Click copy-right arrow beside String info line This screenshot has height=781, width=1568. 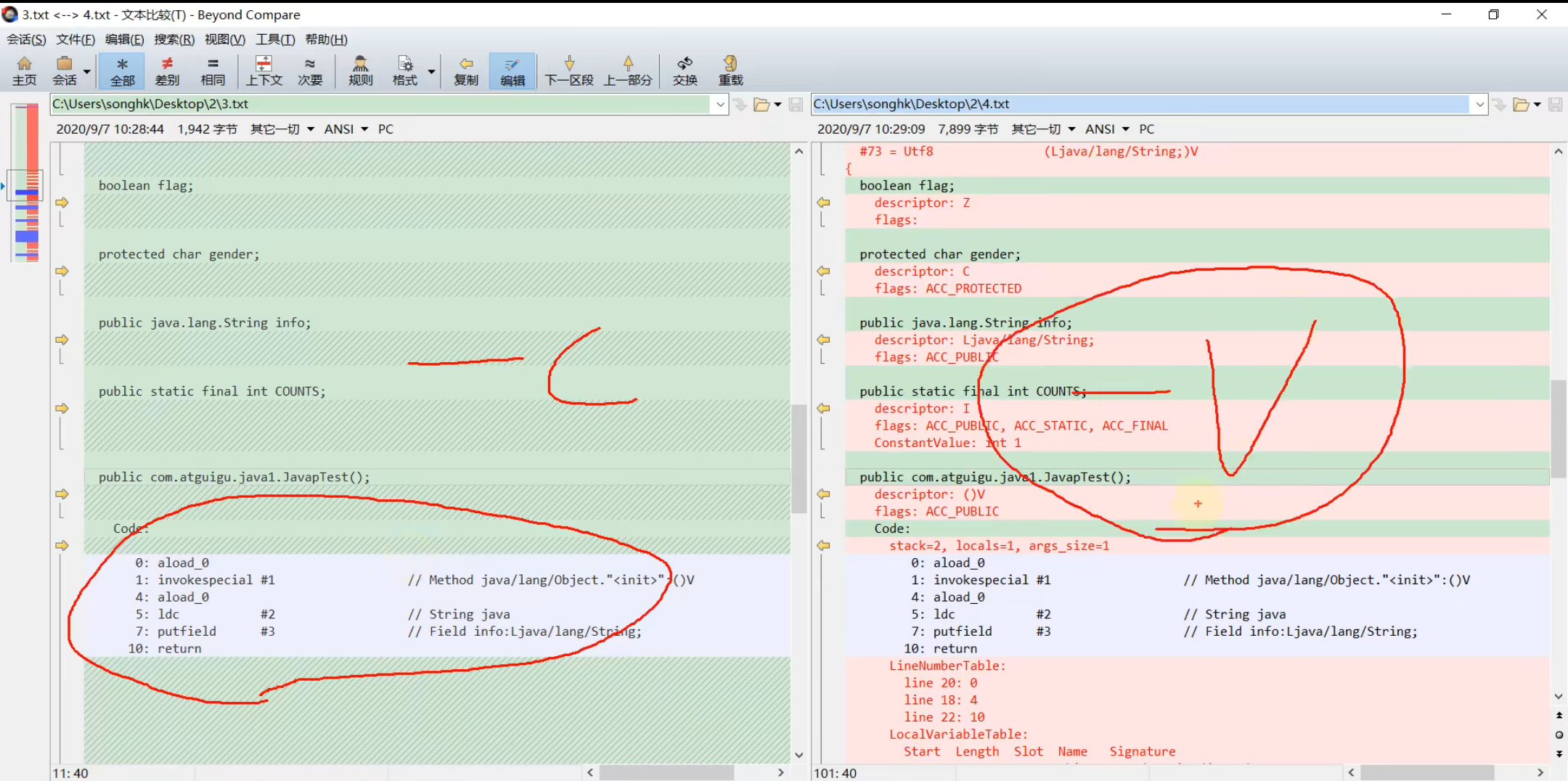62,340
